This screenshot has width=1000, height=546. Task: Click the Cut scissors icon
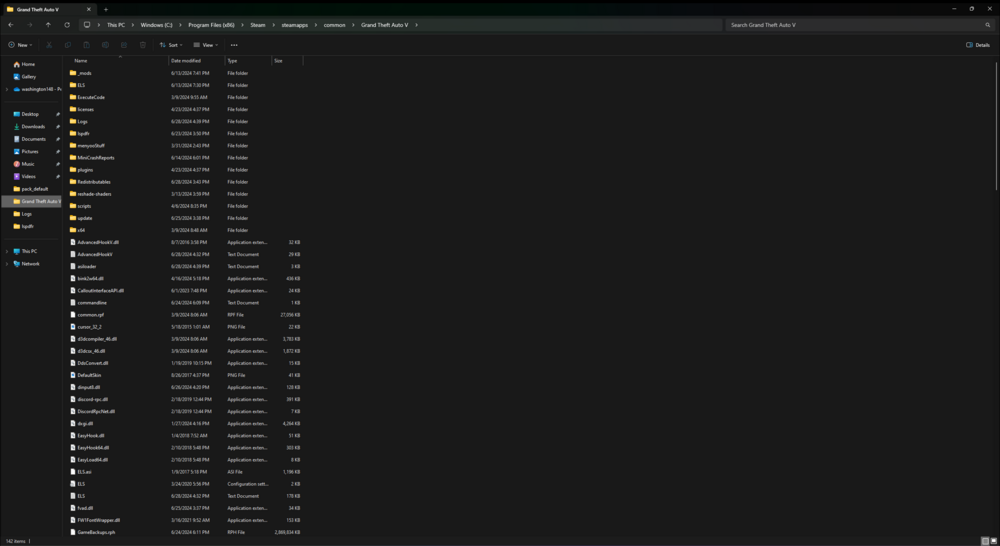coord(49,45)
